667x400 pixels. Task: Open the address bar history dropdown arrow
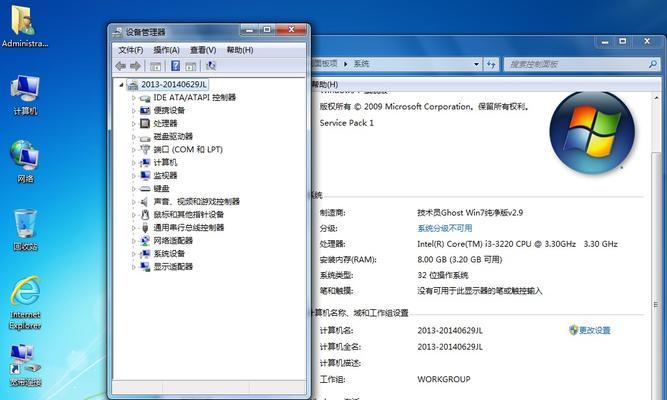[x=476, y=64]
